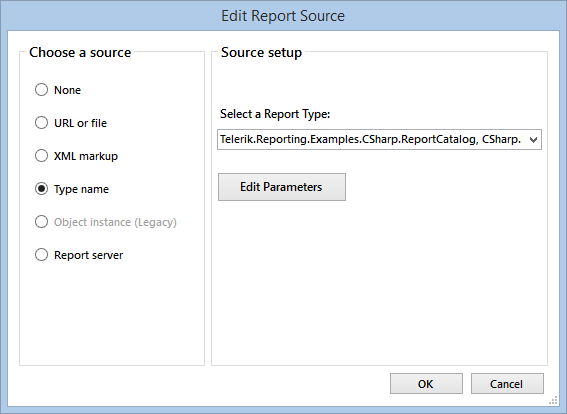This screenshot has height=414, width=567.
Task: Click the None option label text
Action: coord(67,90)
